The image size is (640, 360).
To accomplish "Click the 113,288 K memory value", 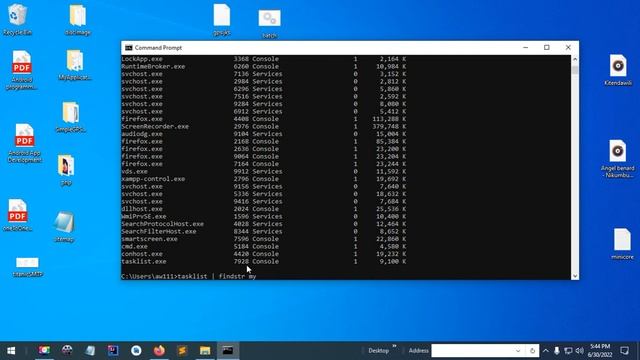I will (x=389, y=119).
